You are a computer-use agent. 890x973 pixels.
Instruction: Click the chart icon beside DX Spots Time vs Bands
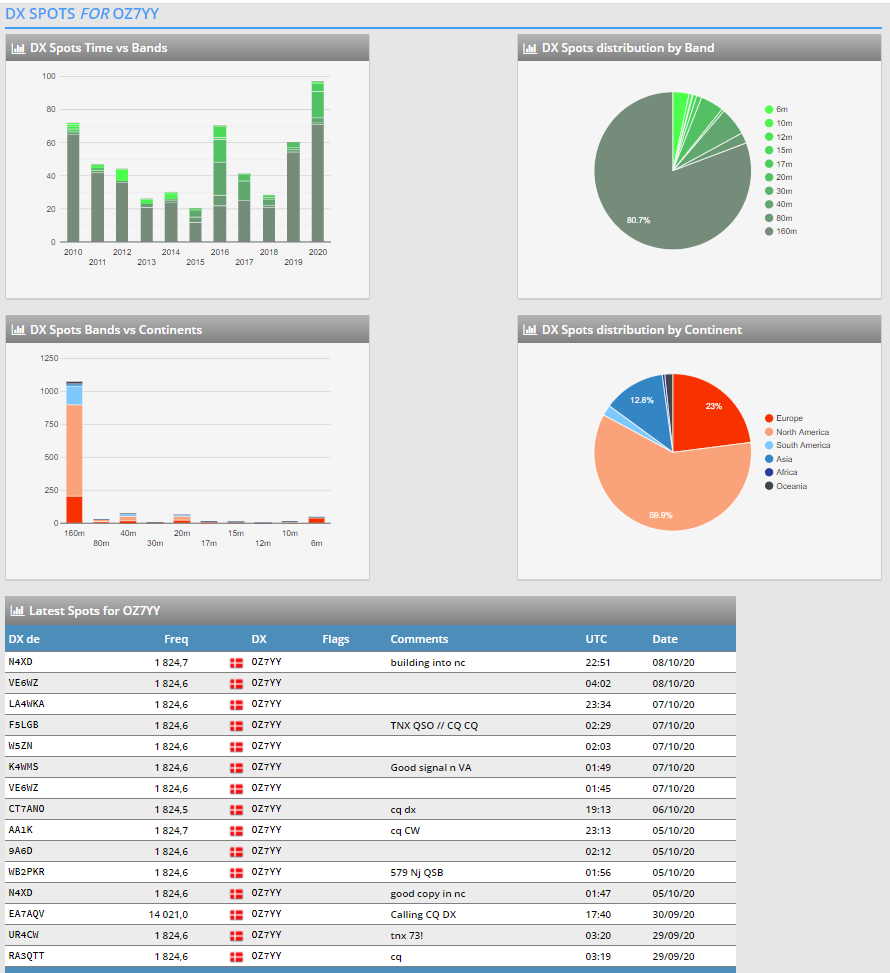click(18, 48)
